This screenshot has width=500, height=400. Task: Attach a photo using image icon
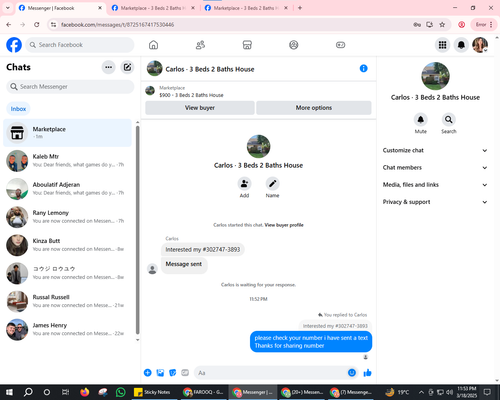(x=160, y=373)
